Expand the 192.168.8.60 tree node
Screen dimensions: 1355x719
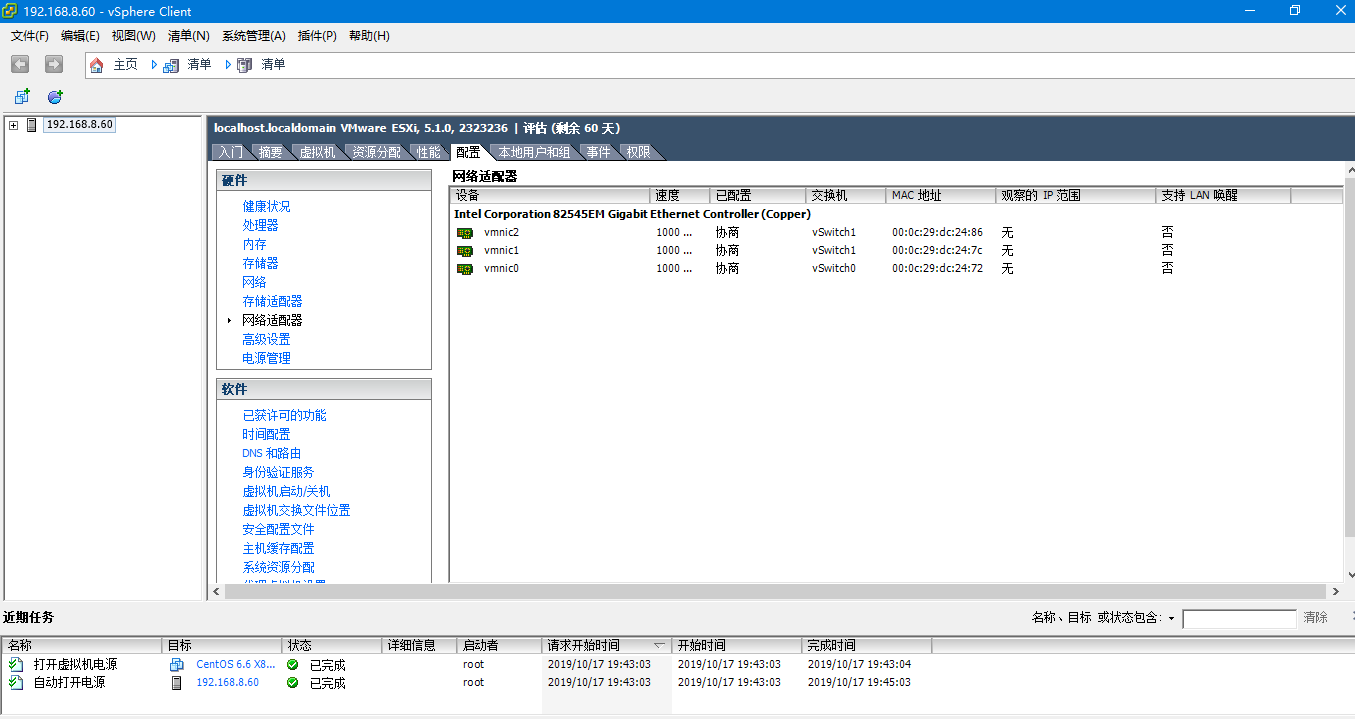[13, 125]
